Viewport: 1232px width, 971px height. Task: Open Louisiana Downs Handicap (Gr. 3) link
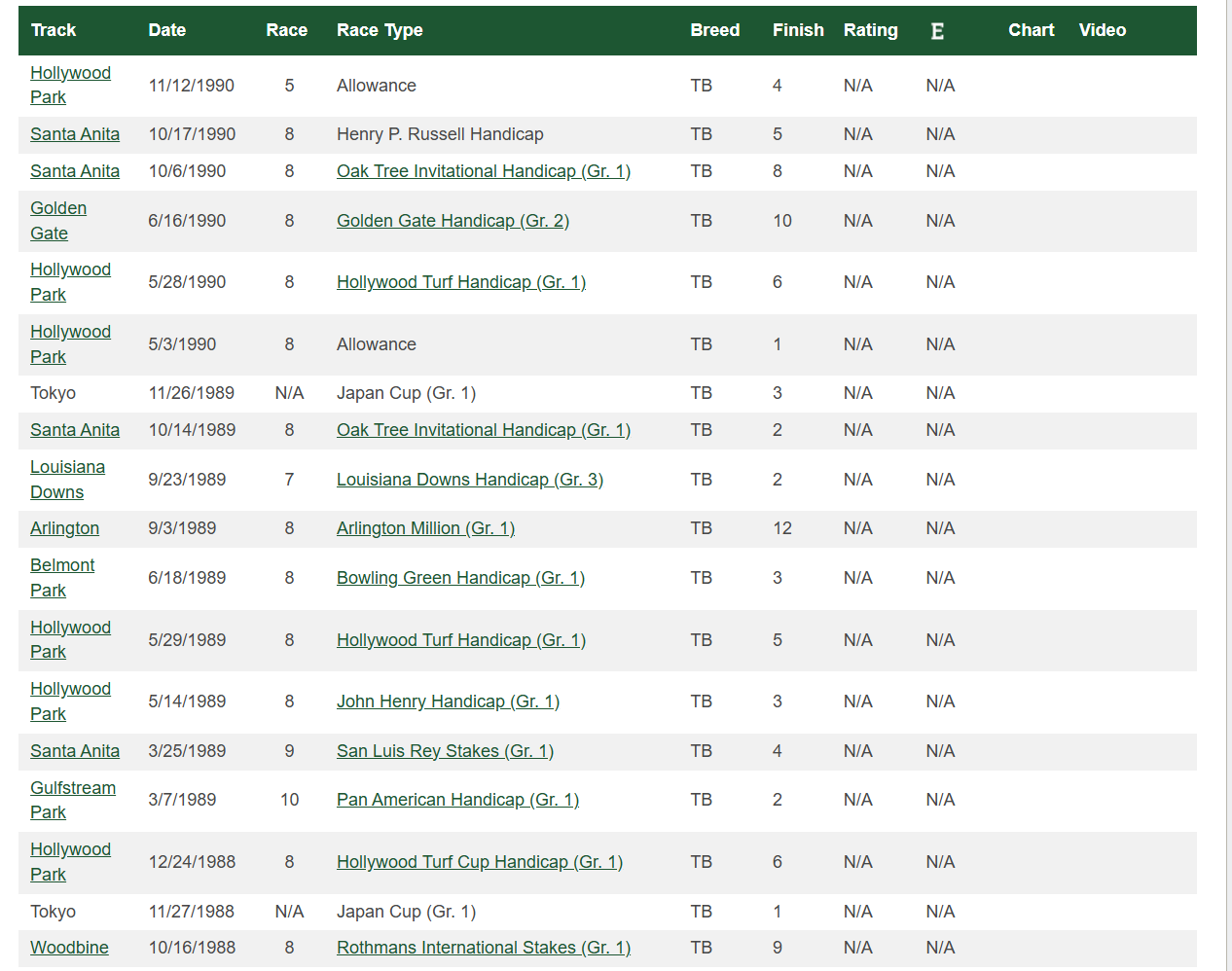[x=470, y=480]
